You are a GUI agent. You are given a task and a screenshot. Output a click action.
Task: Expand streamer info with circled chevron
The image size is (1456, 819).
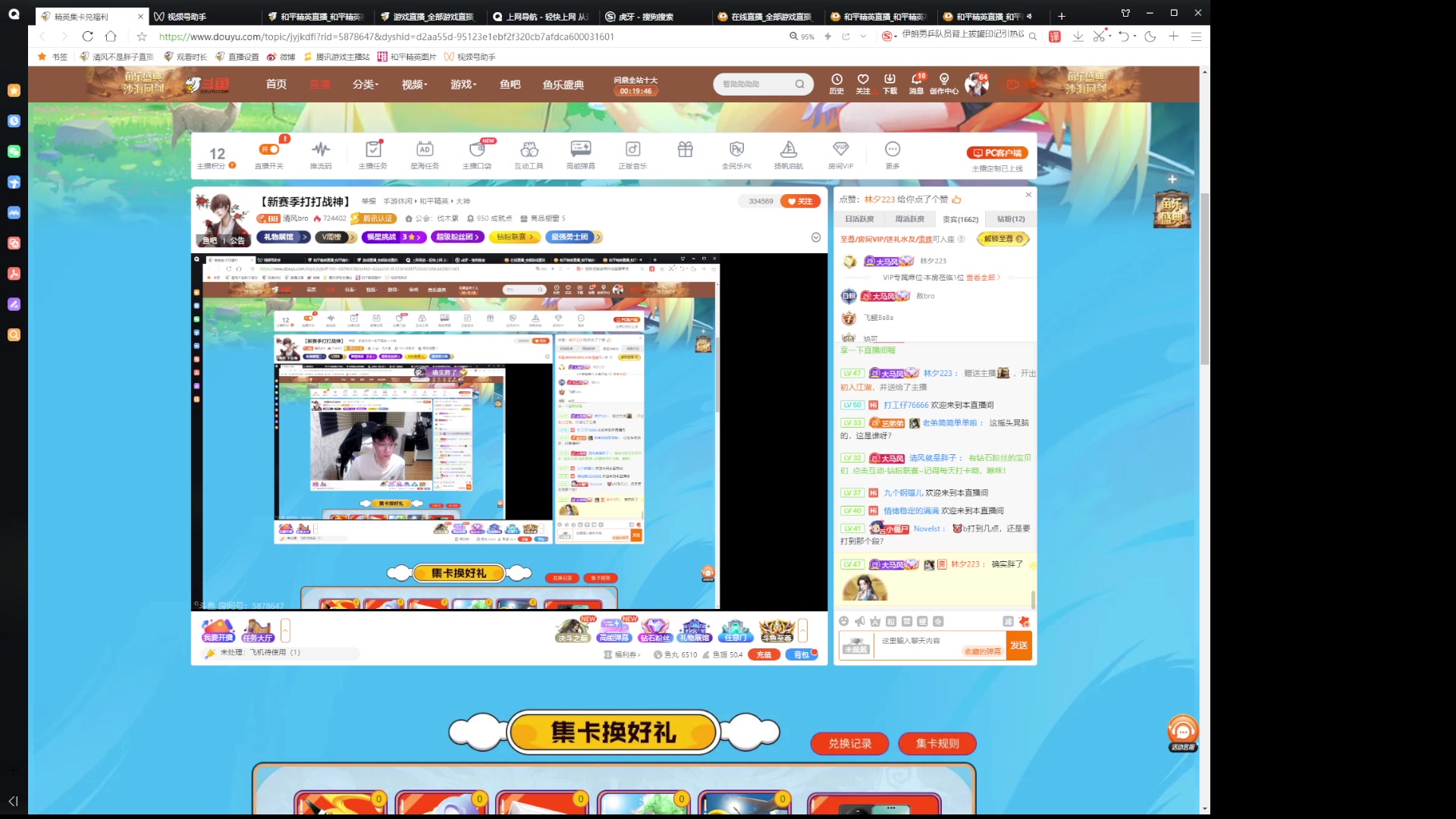[x=816, y=237]
